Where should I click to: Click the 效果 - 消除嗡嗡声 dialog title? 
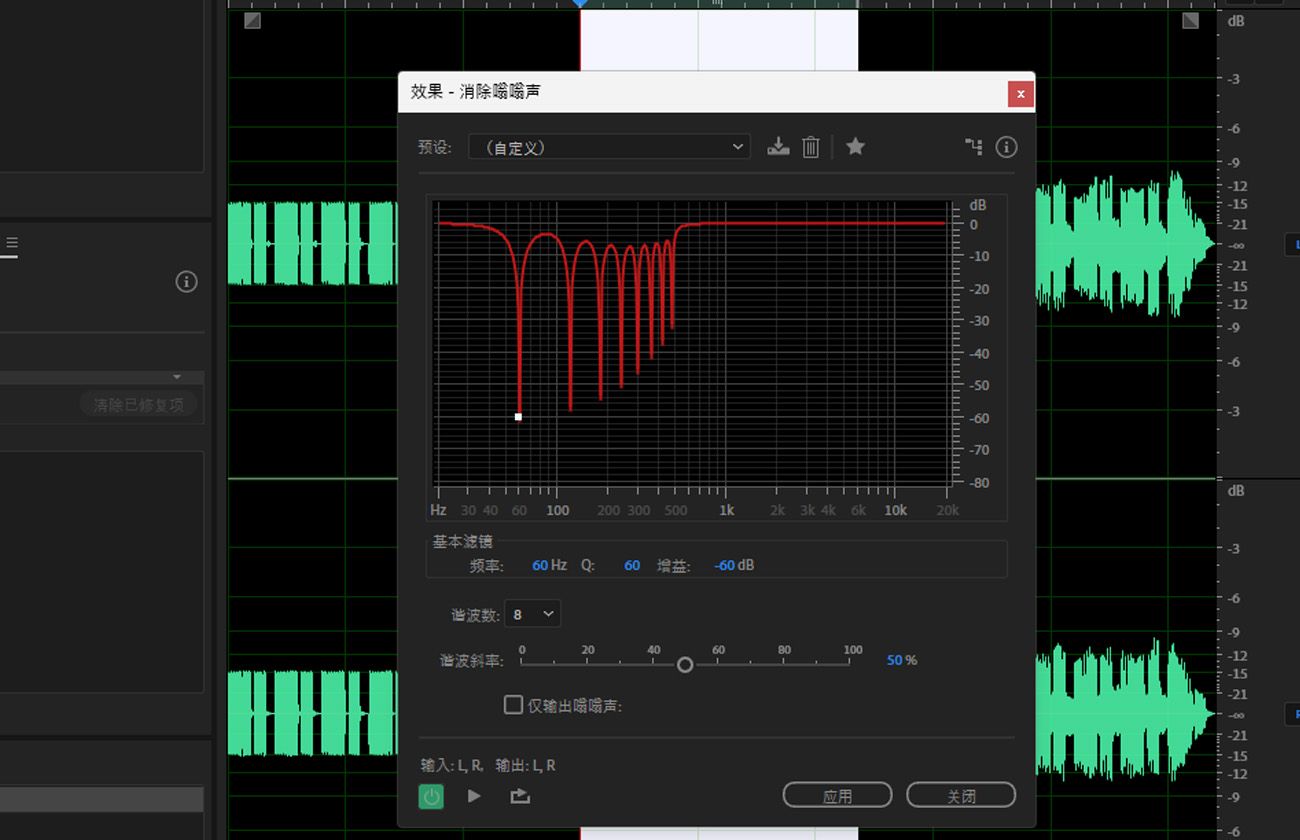[476, 92]
